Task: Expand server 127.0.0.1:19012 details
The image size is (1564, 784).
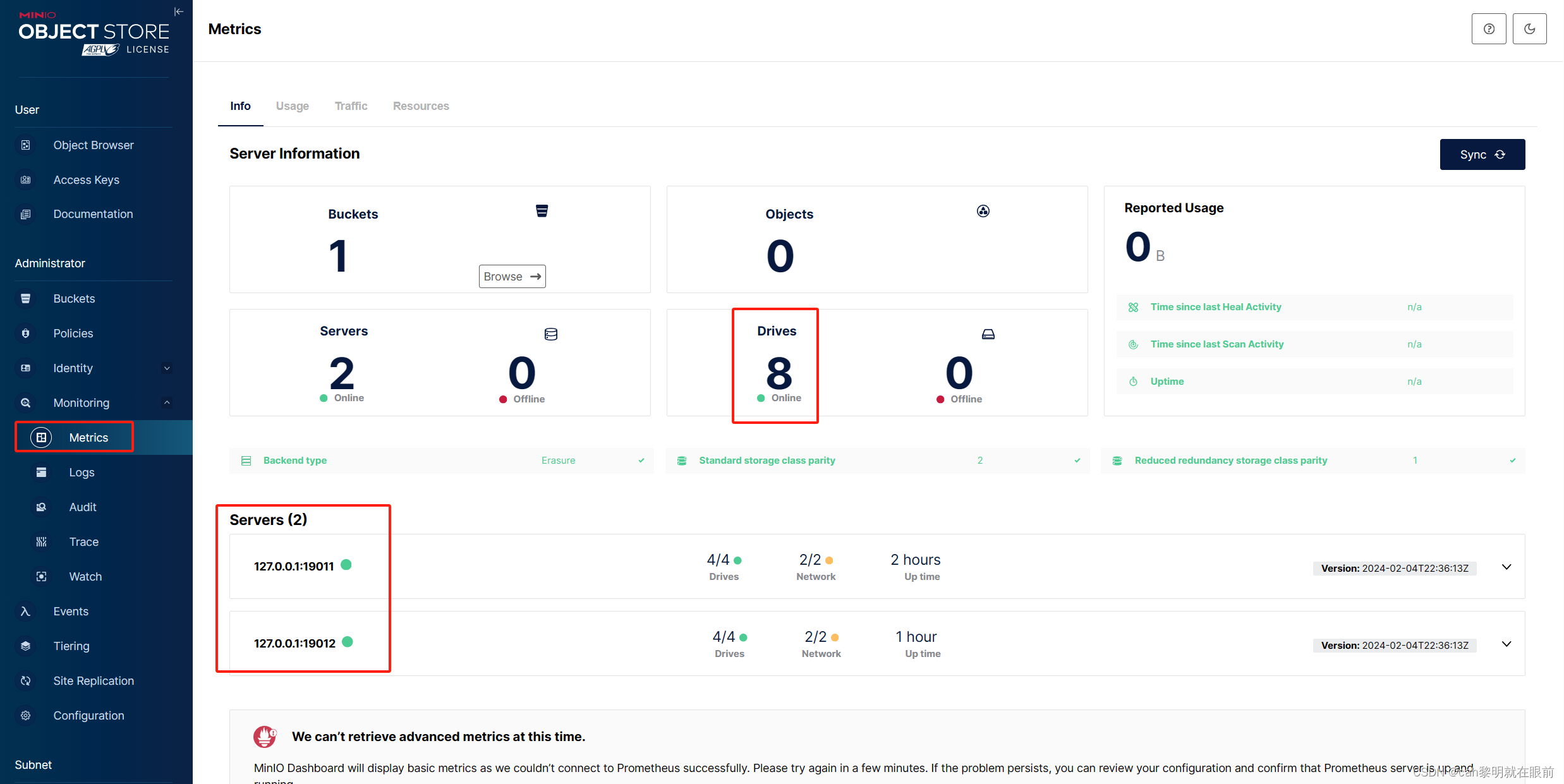Action: tap(1506, 644)
